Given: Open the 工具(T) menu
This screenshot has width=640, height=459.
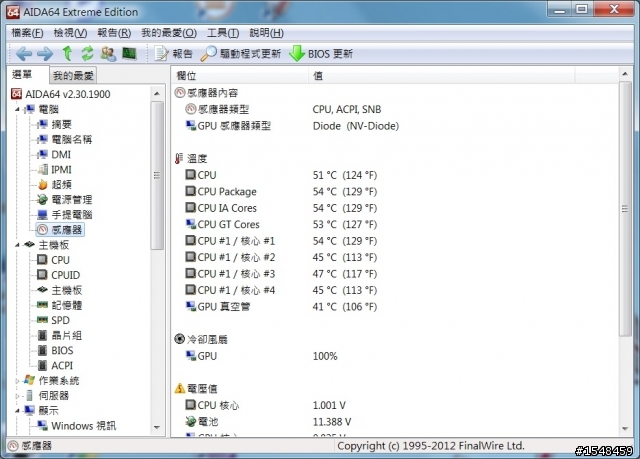Looking at the screenshot, I should [223, 33].
